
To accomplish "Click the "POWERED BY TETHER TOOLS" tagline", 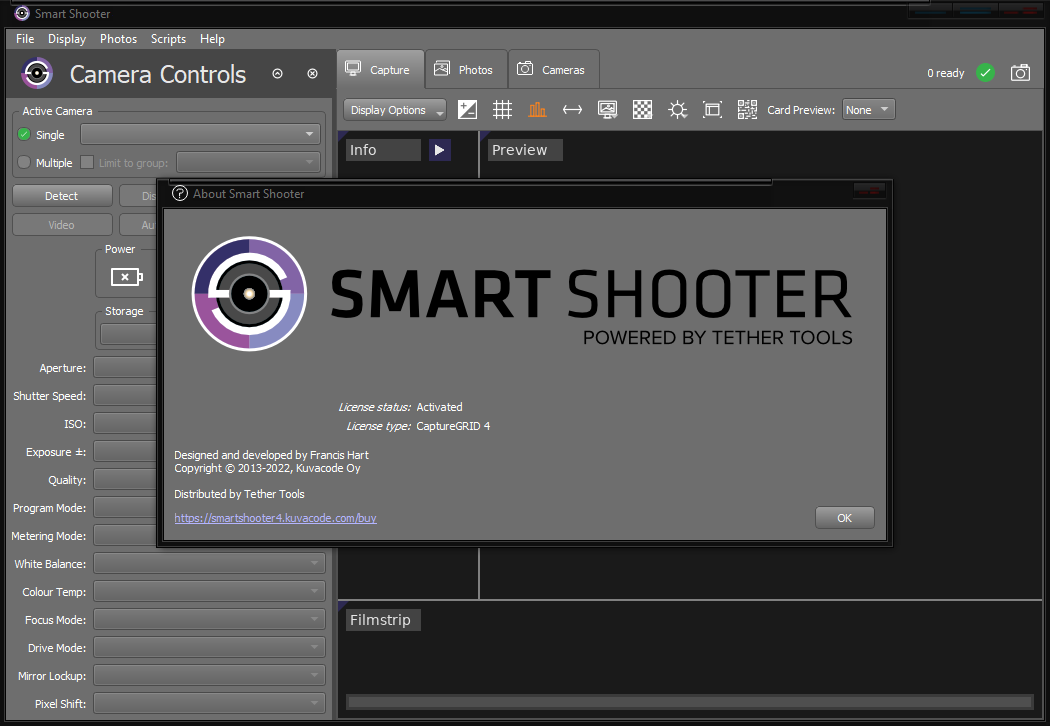I will click(x=718, y=338).
